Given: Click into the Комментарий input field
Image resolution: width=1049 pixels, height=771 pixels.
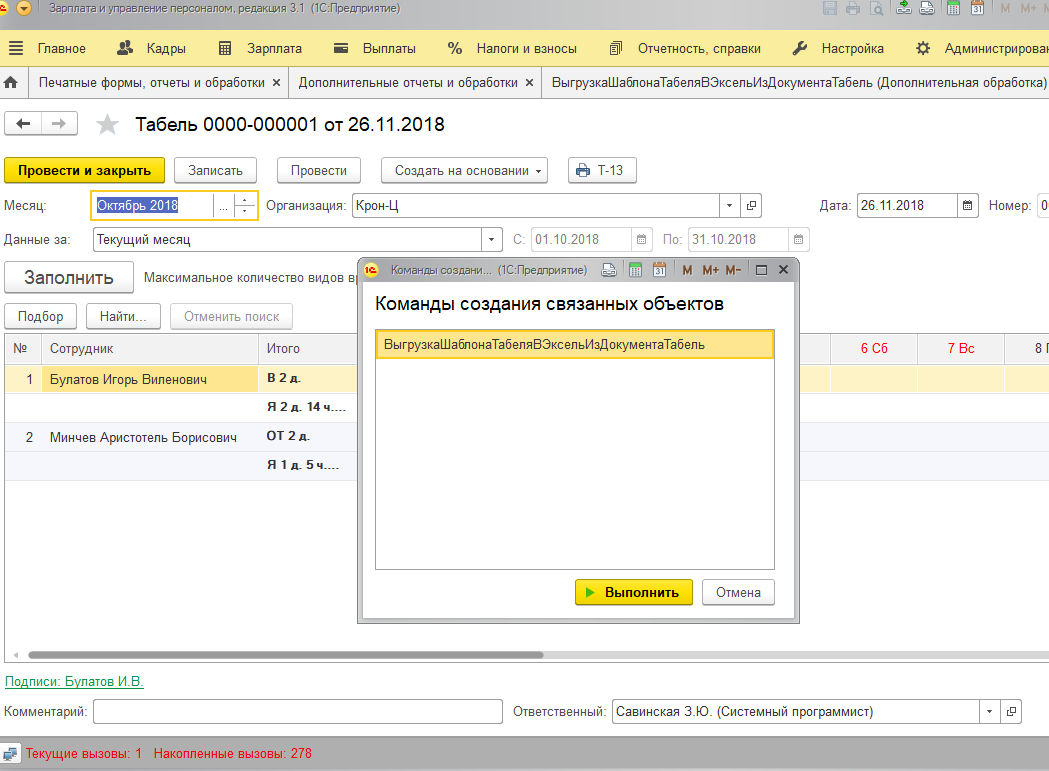Looking at the screenshot, I should [x=298, y=711].
